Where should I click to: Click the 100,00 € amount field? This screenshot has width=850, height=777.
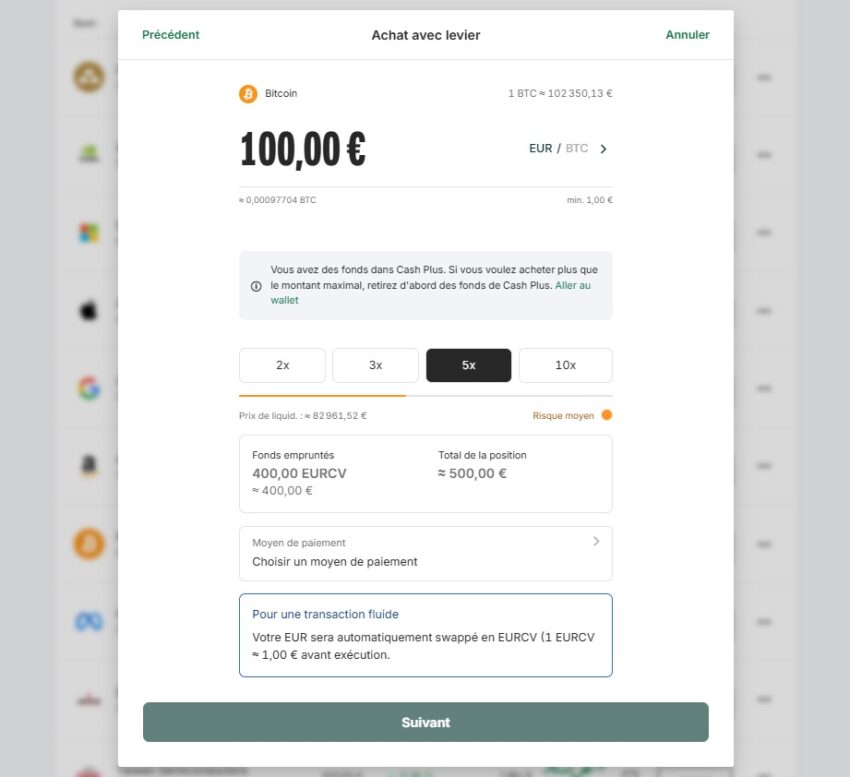(x=302, y=147)
